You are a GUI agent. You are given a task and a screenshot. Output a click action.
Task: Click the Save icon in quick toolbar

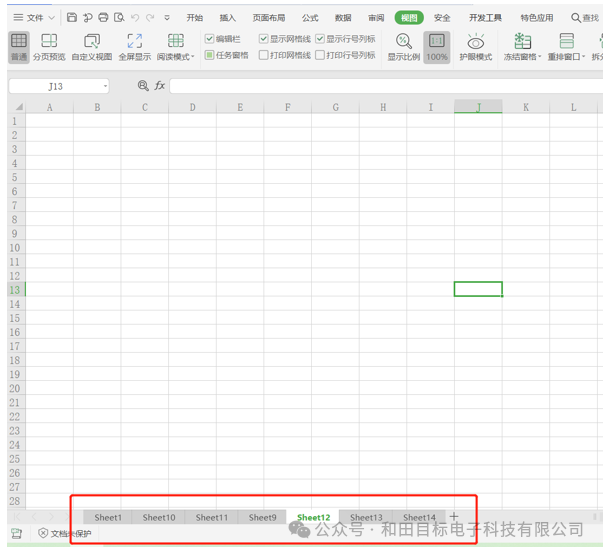click(x=72, y=17)
